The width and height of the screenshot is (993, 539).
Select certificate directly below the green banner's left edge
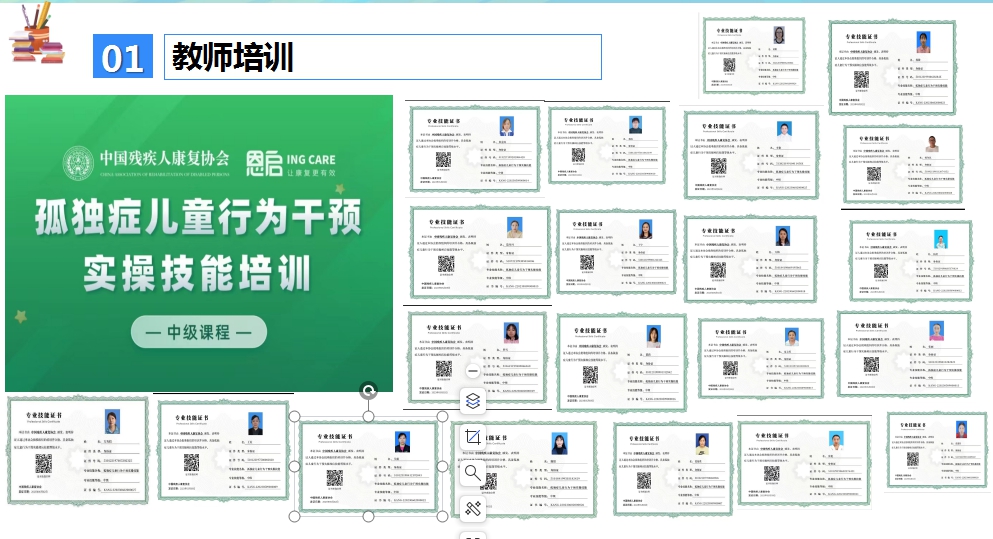[x=77, y=450]
